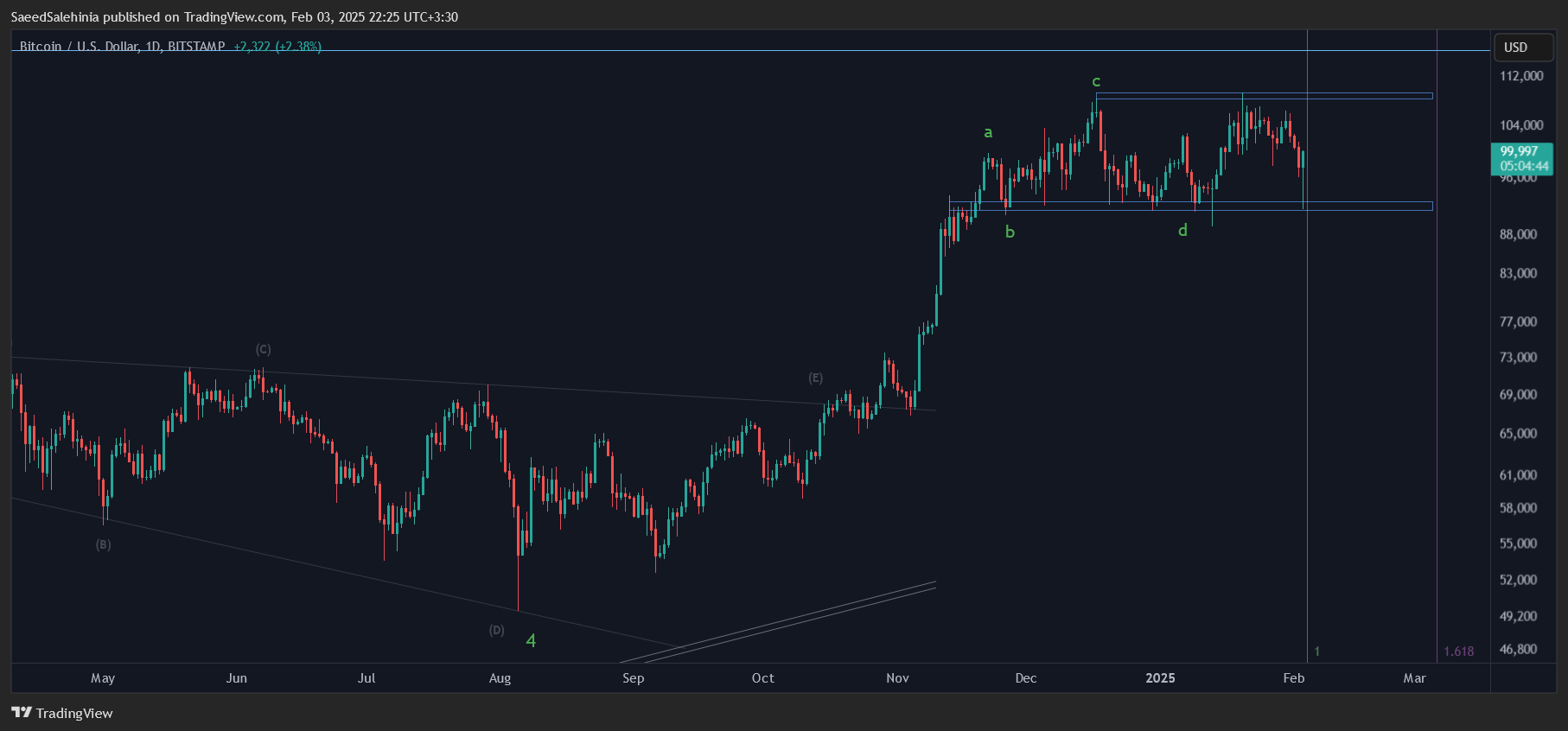Select the gray (D) wave label
1568x731 pixels.
(496, 630)
